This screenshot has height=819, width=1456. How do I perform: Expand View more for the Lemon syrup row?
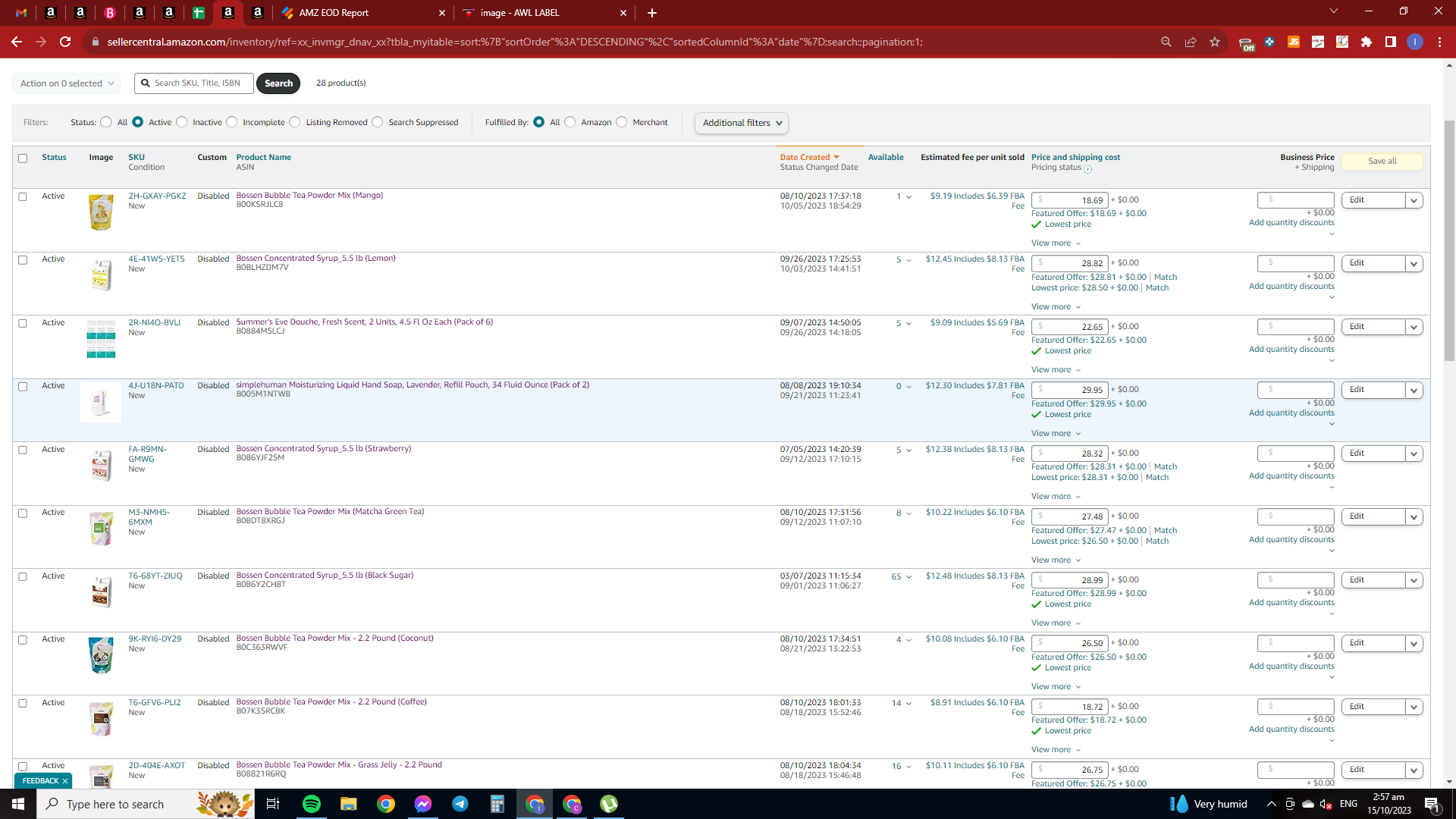(1056, 307)
